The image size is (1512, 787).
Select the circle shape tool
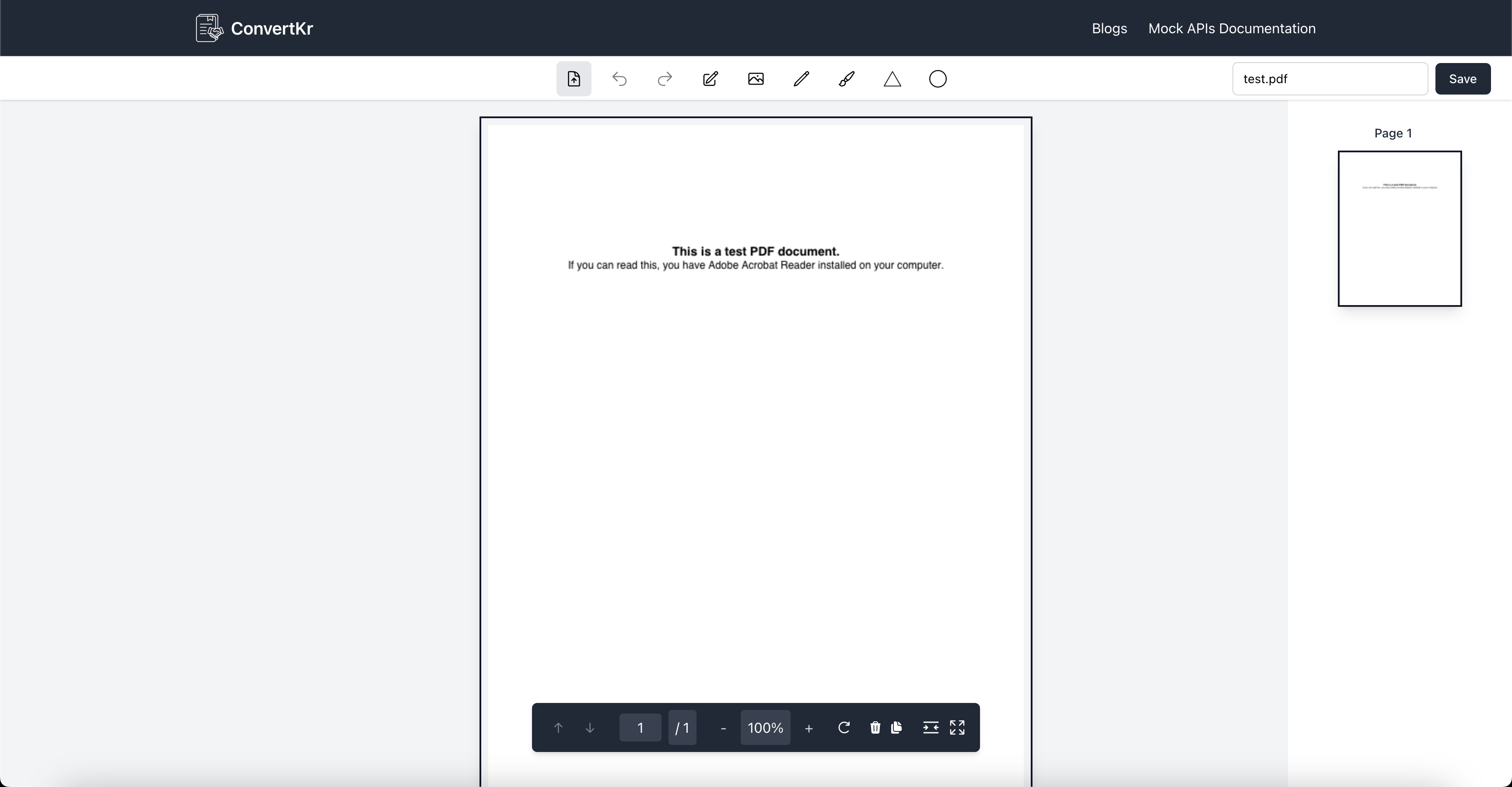click(x=938, y=79)
